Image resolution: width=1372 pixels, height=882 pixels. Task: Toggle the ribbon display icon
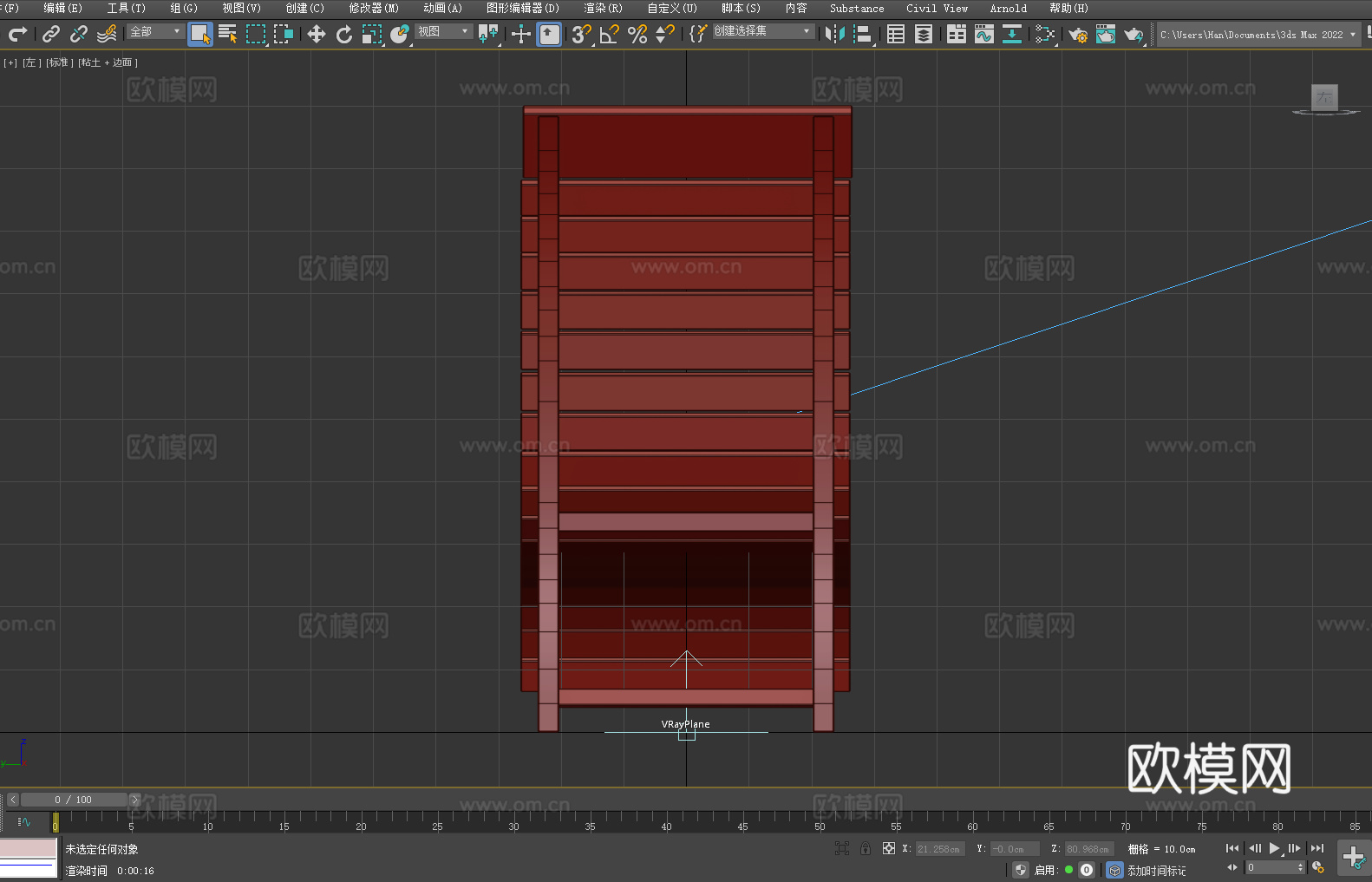click(957, 34)
